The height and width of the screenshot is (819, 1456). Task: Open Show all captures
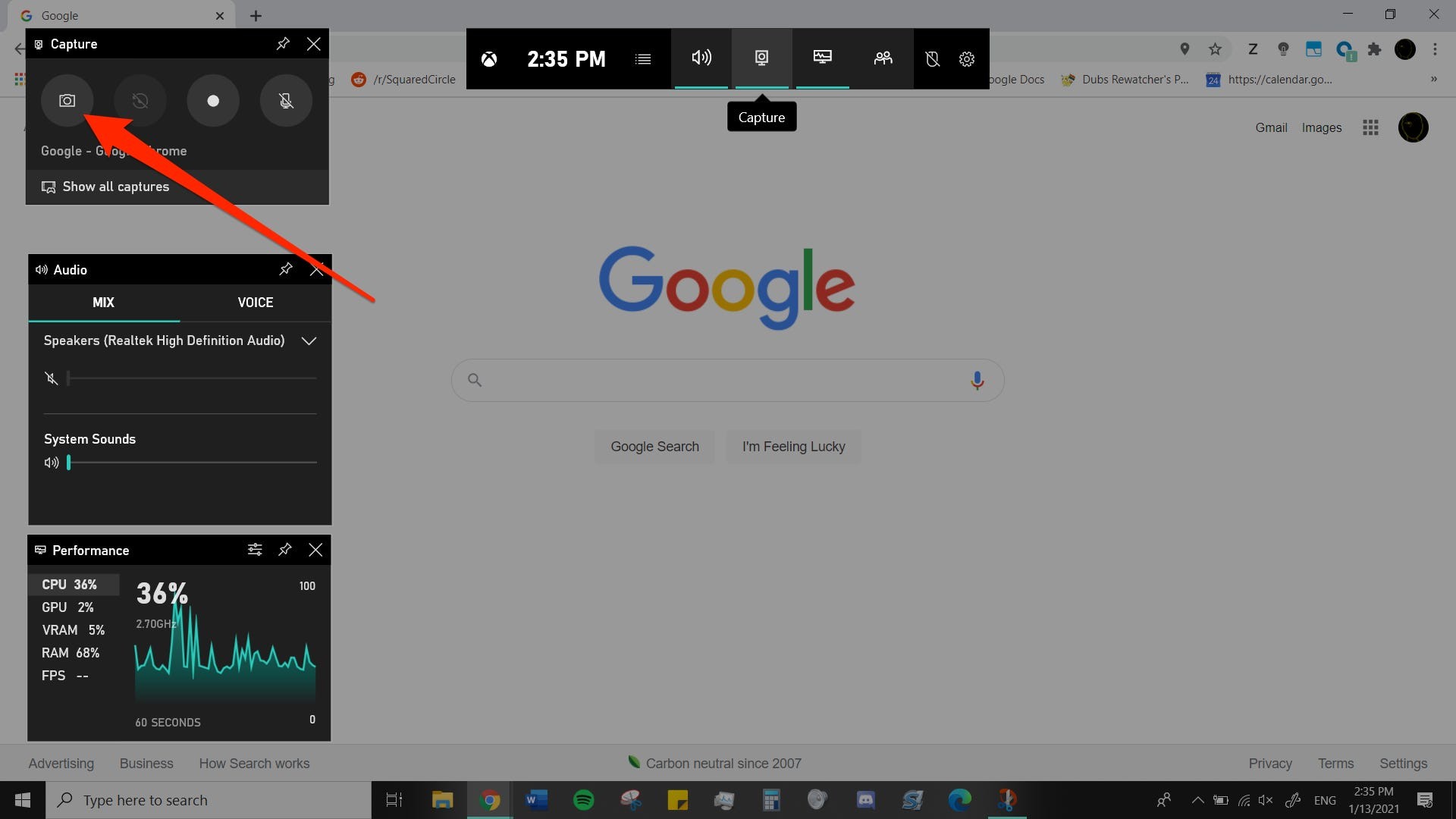(105, 187)
